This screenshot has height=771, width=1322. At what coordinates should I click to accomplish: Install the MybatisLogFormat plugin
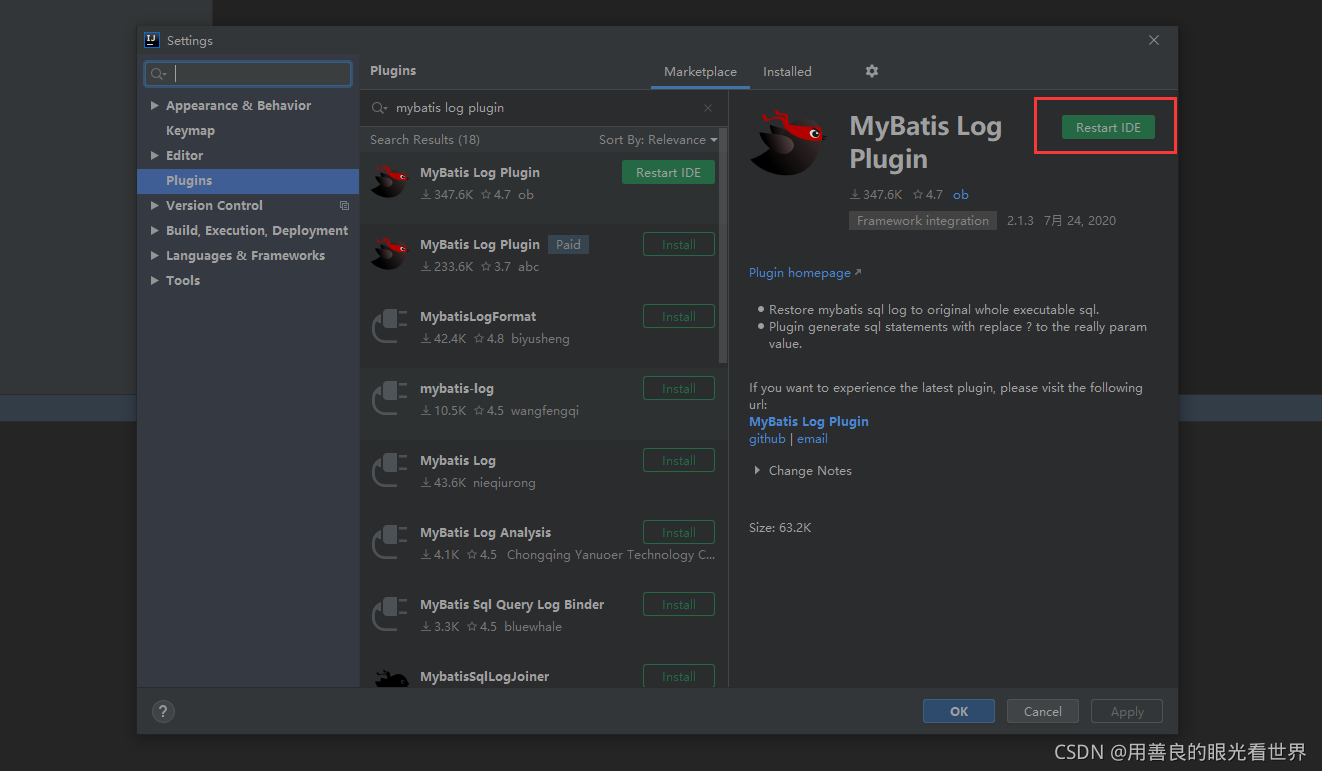point(678,316)
